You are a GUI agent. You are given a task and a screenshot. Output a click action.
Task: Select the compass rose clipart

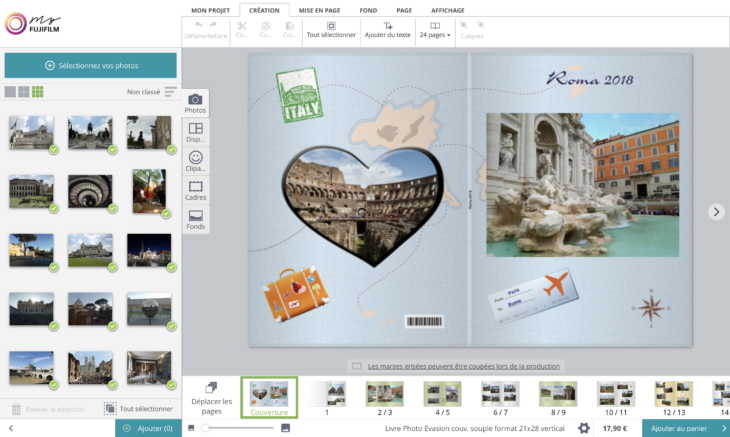[651, 308]
